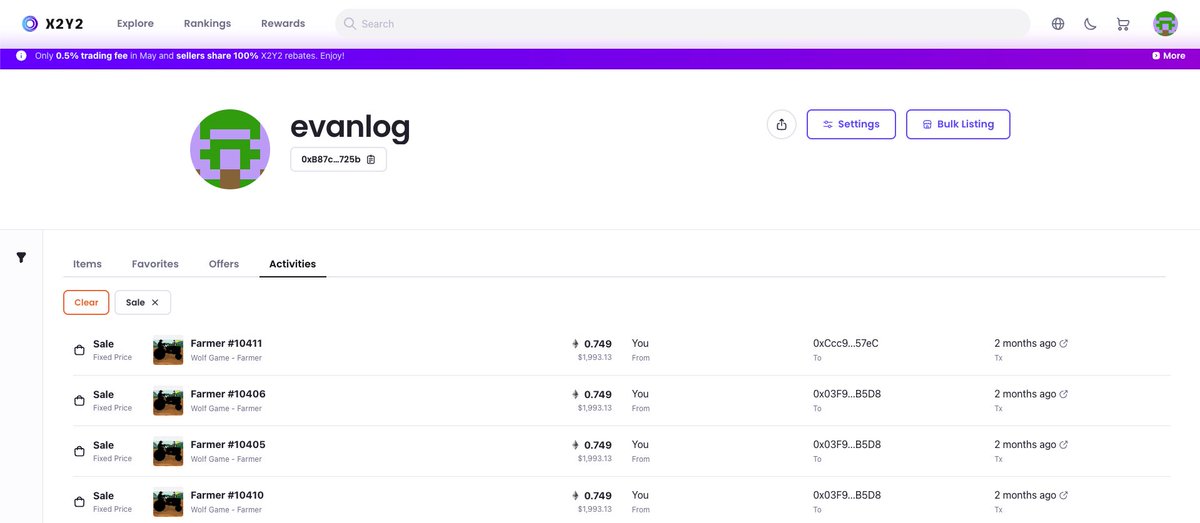This screenshot has width=1200, height=523.
Task: Open Farmer #10411 thumbnail
Action: point(168,350)
